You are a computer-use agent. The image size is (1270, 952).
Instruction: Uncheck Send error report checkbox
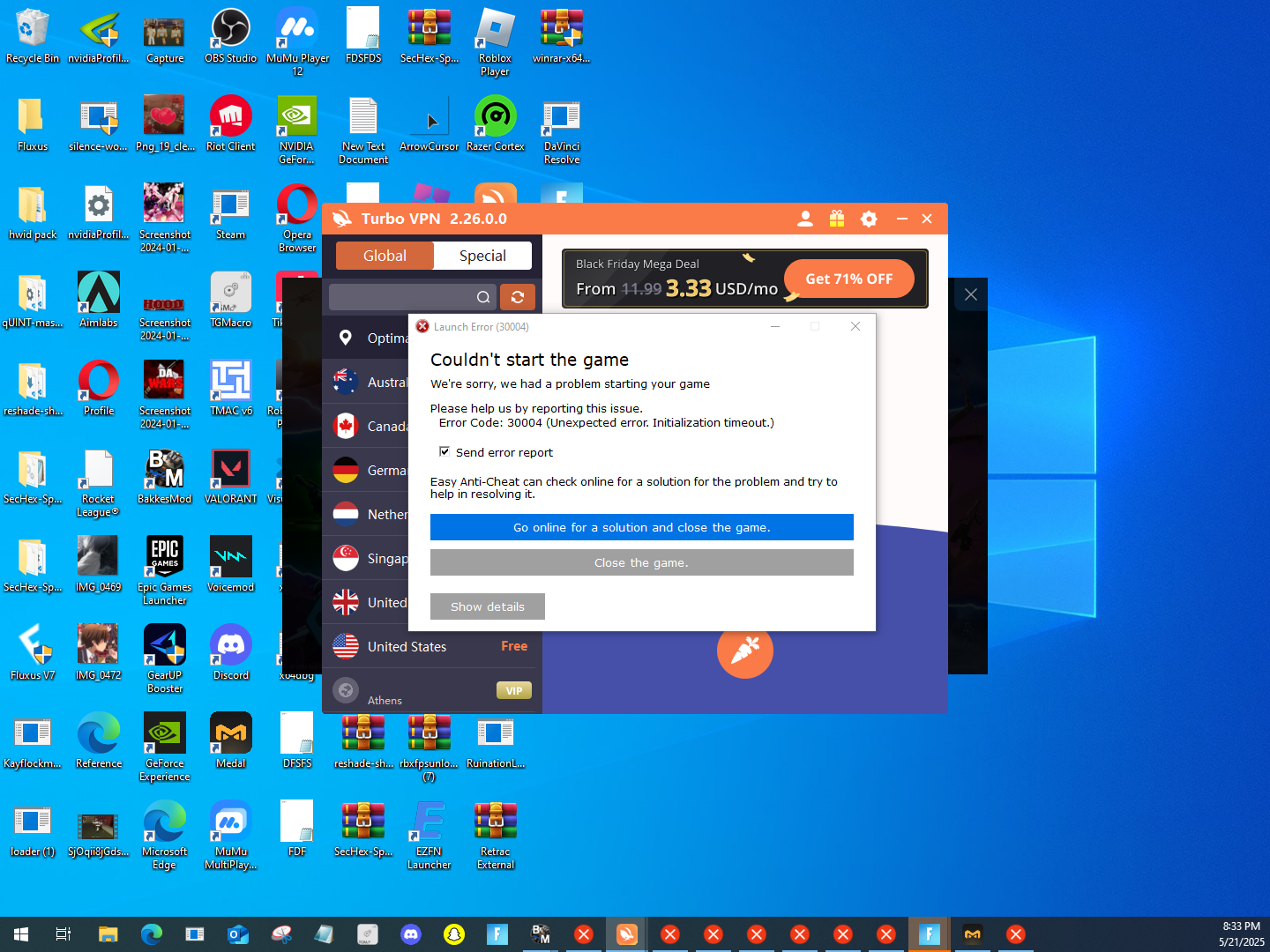tap(444, 451)
